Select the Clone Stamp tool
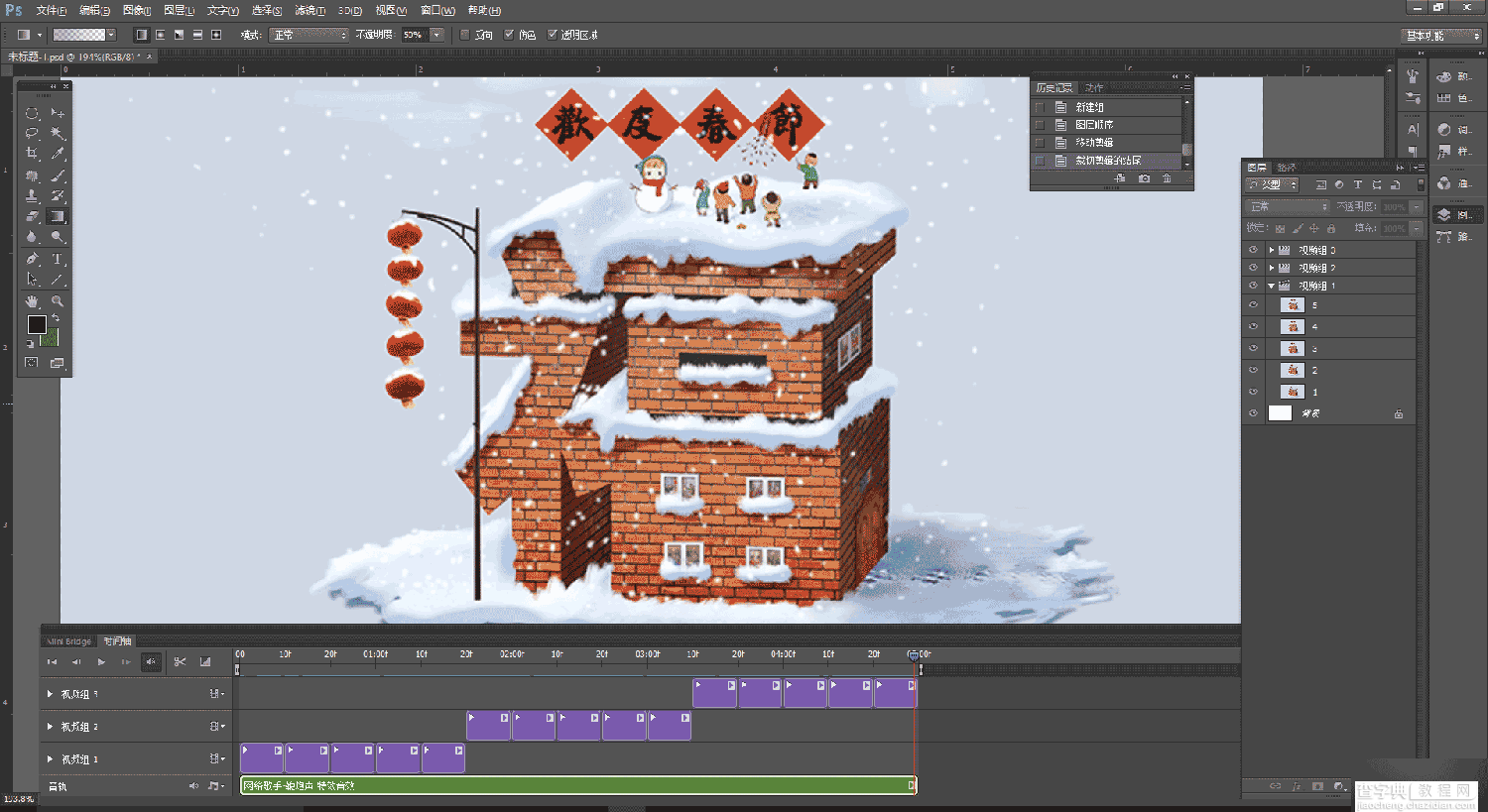 pyautogui.click(x=32, y=196)
